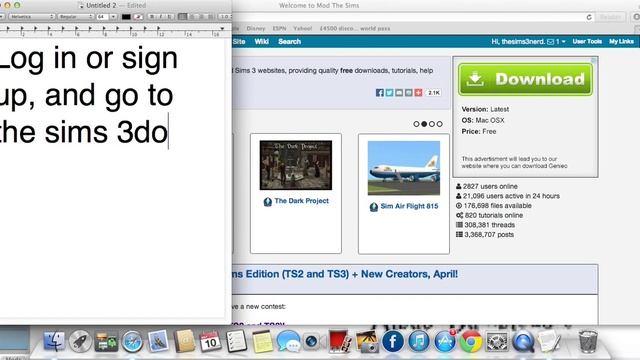Select fourth carousel dot
This screenshot has height=360, width=640.
pyautogui.click(x=439, y=124)
